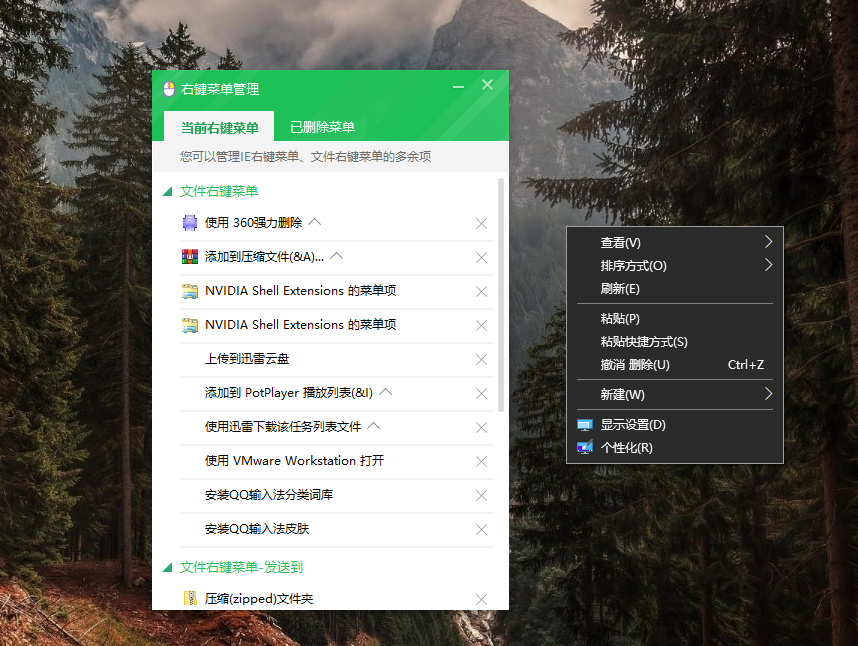This screenshot has width=858, height=646.
Task: Select the 当前右键菜单 tab
Action: coord(219,126)
